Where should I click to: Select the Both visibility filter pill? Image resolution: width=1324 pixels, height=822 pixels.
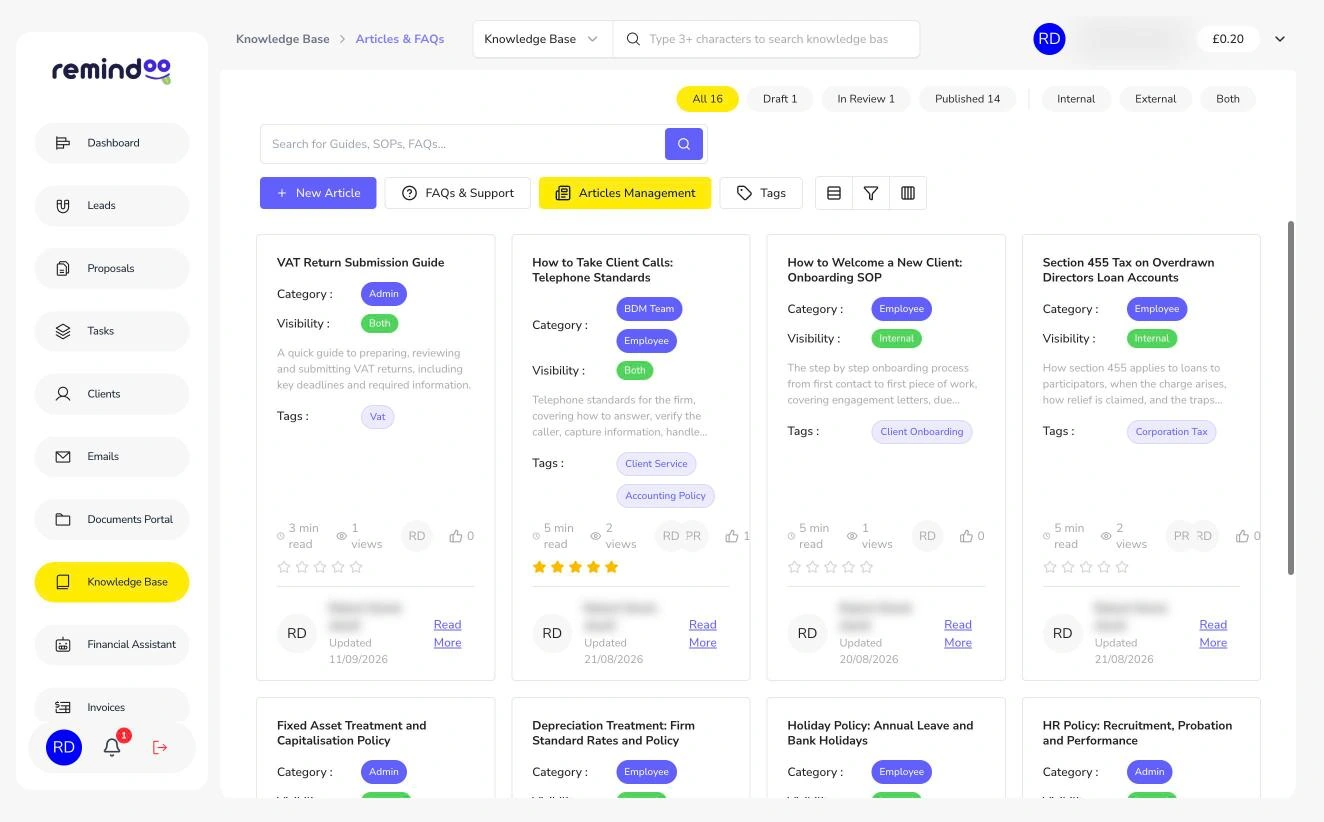coord(1228,99)
